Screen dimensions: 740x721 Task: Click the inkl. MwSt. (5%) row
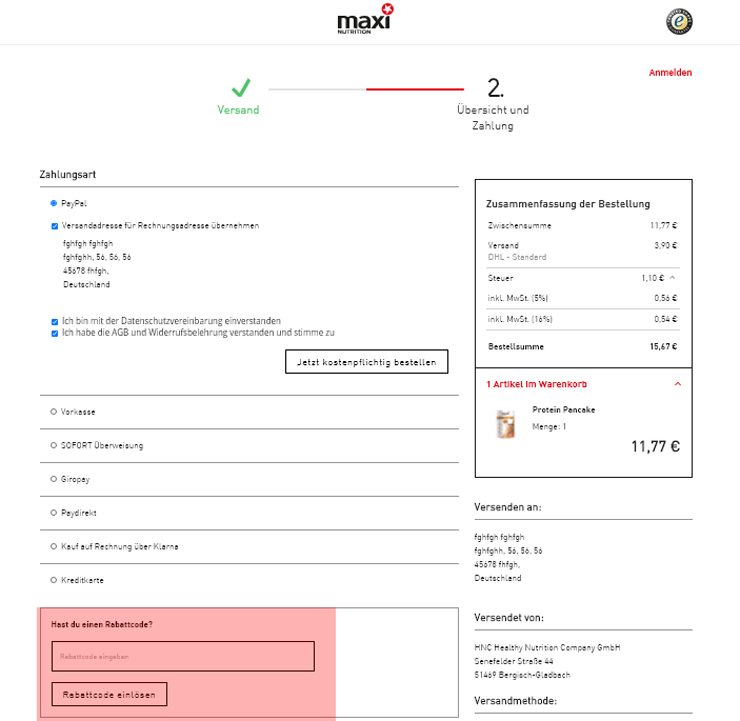[x=583, y=298]
